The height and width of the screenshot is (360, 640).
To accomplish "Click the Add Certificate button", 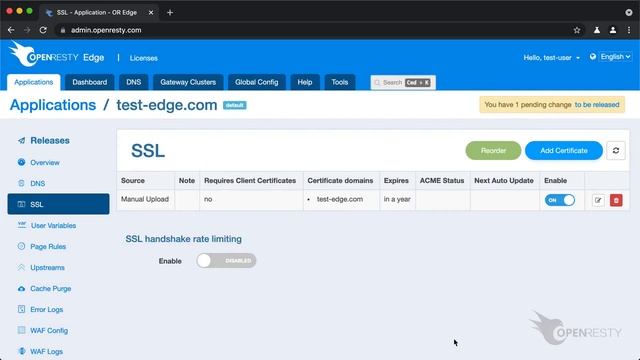I will pos(564,151).
